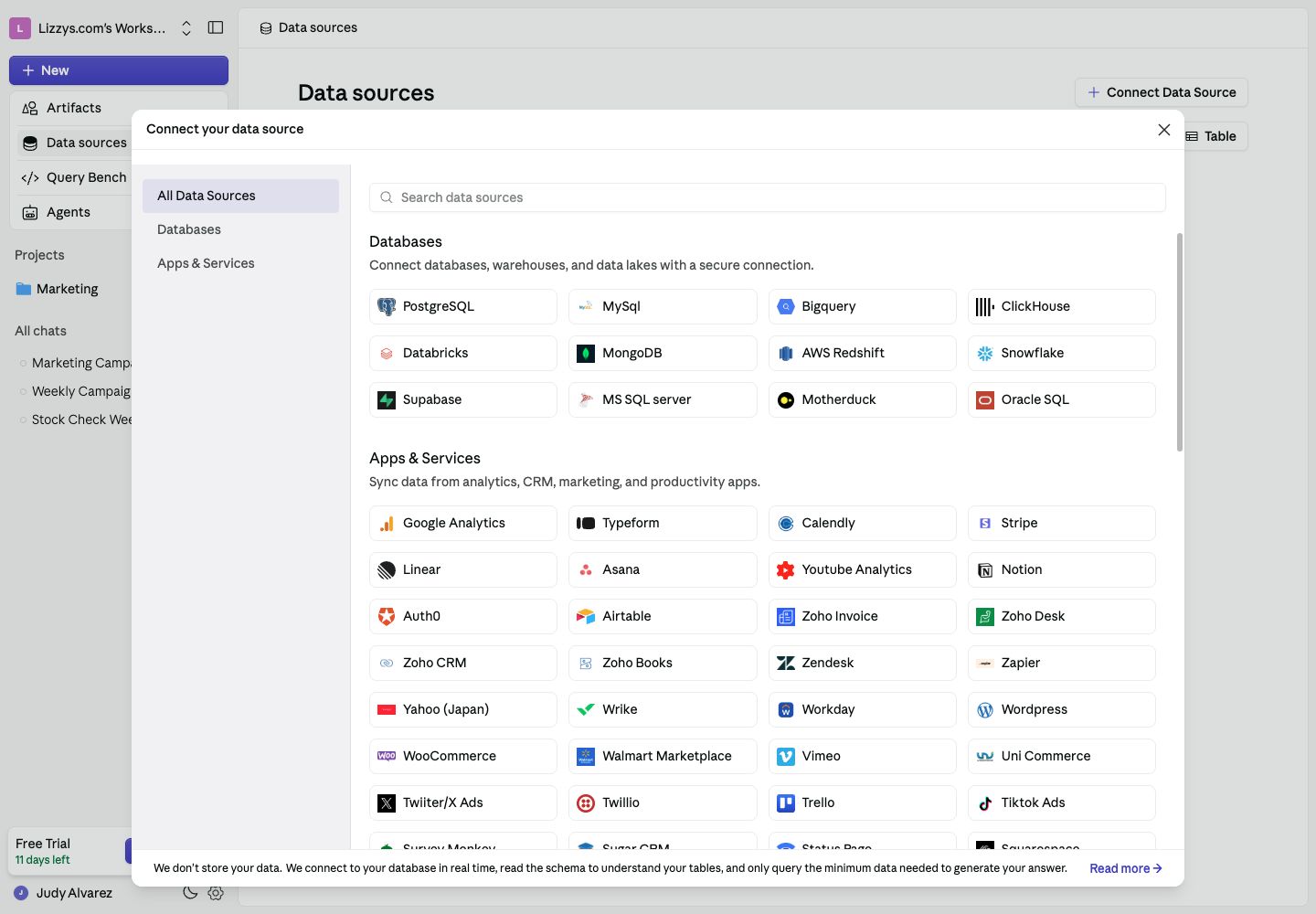Select All Data Sources tab
Screen dimensions: 1316x914
point(240,196)
